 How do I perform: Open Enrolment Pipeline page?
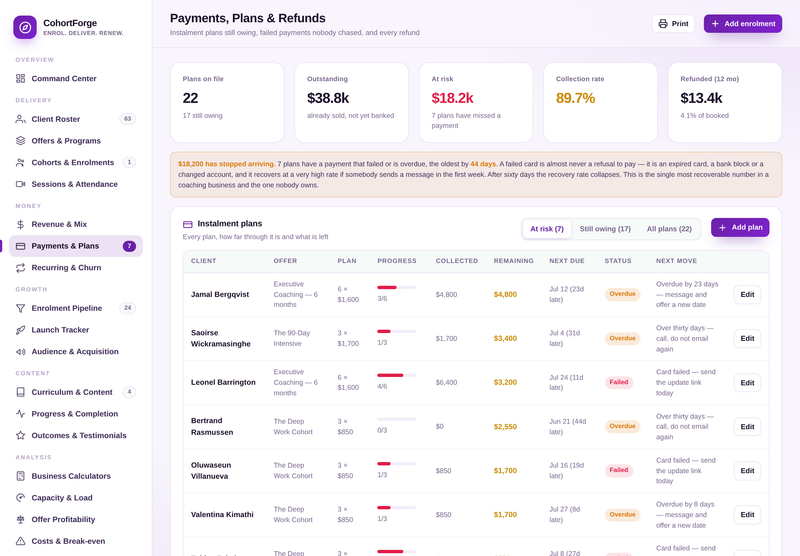tap(76, 308)
